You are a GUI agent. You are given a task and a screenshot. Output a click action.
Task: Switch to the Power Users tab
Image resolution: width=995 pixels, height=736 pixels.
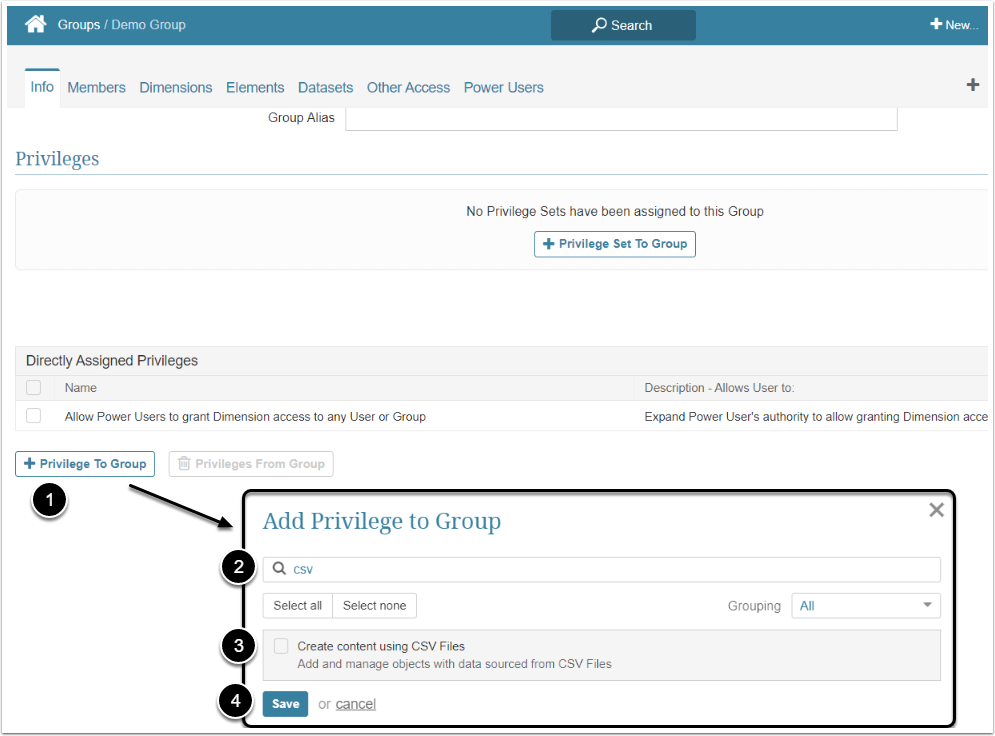pyautogui.click(x=503, y=88)
